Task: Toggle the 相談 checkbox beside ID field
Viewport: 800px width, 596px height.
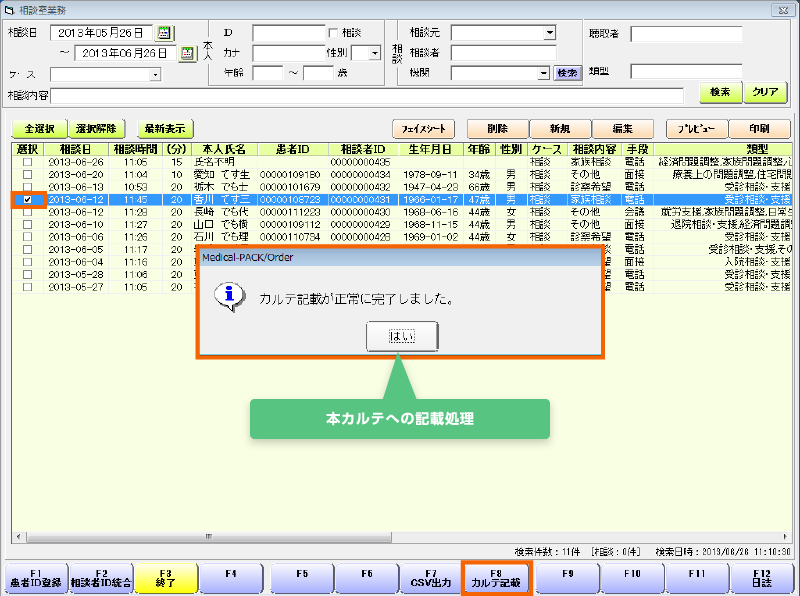Action: (x=334, y=33)
